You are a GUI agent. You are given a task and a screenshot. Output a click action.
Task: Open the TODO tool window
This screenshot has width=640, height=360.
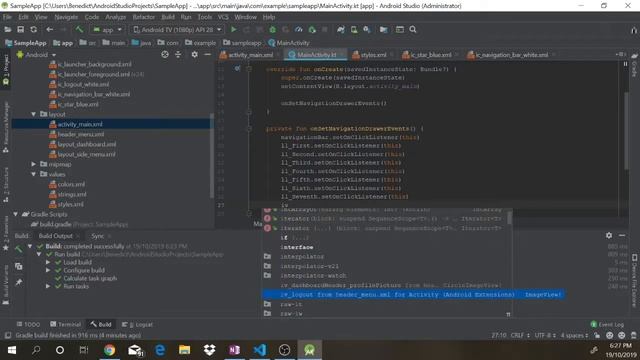[x=28, y=324]
